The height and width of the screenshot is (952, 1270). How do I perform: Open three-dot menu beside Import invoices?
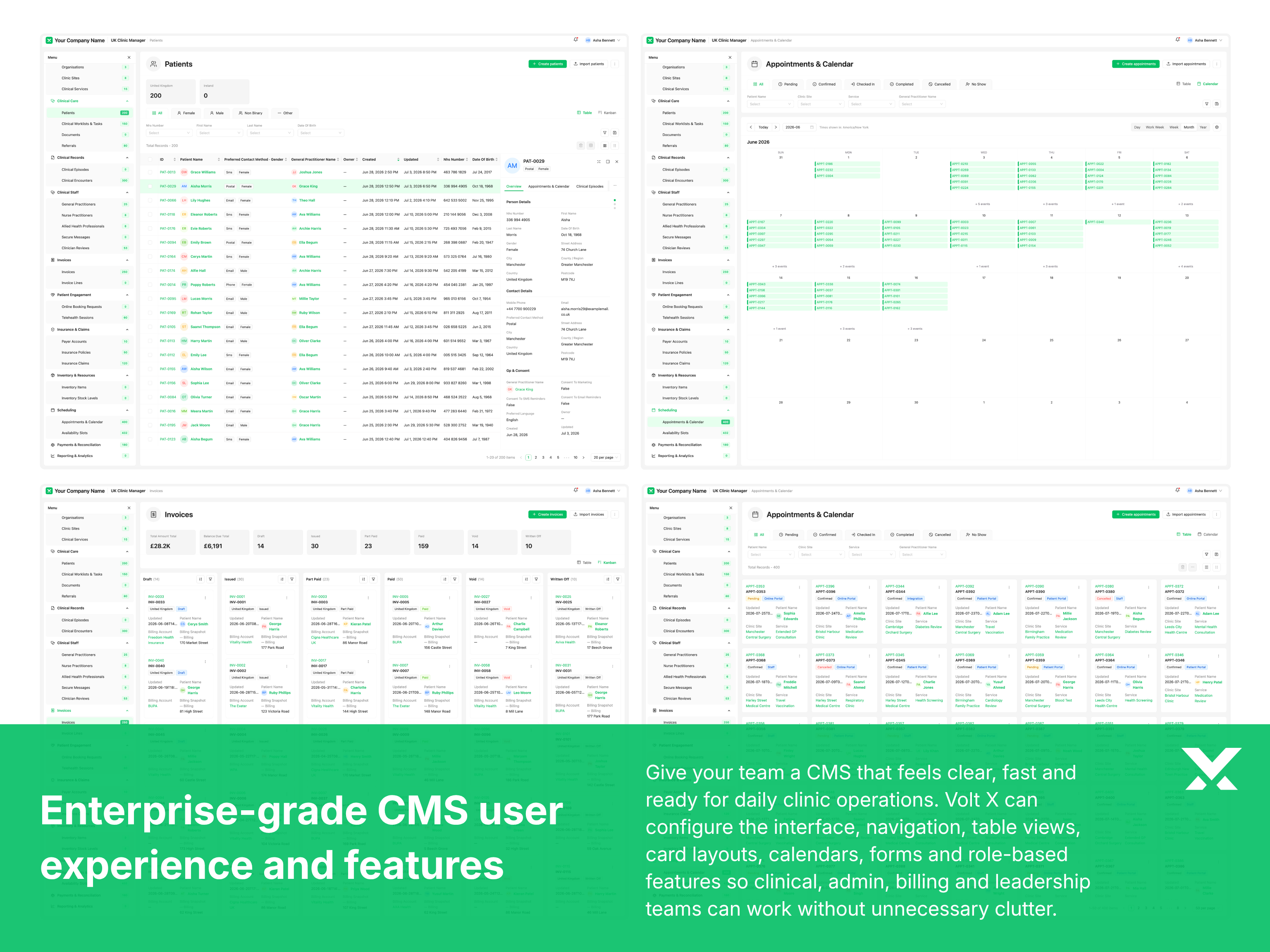(x=614, y=515)
